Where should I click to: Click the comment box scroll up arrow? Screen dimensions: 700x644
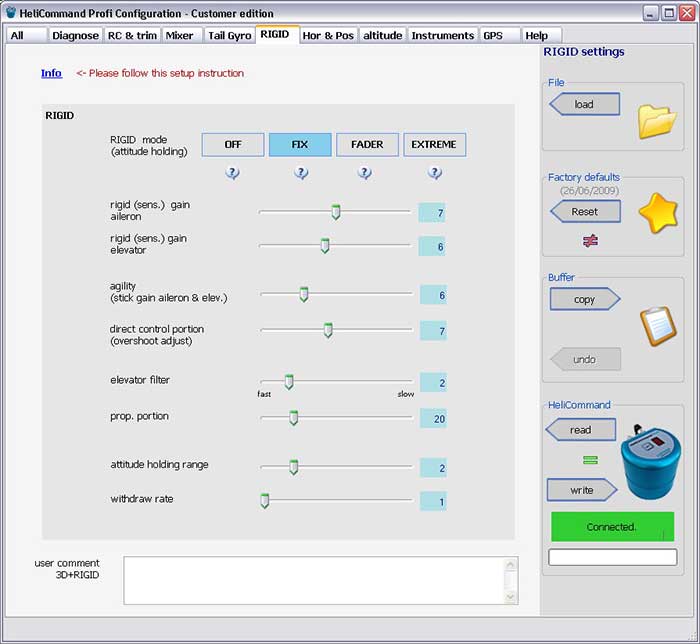[510, 565]
